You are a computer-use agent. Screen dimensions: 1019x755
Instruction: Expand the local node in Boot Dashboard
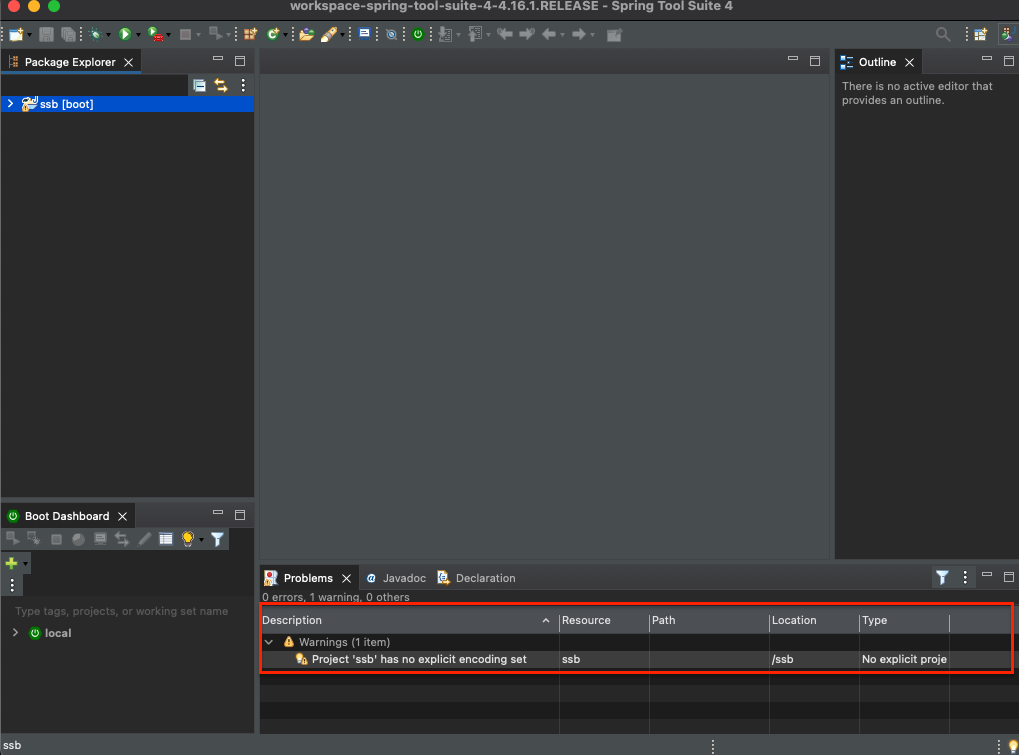(x=16, y=632)
